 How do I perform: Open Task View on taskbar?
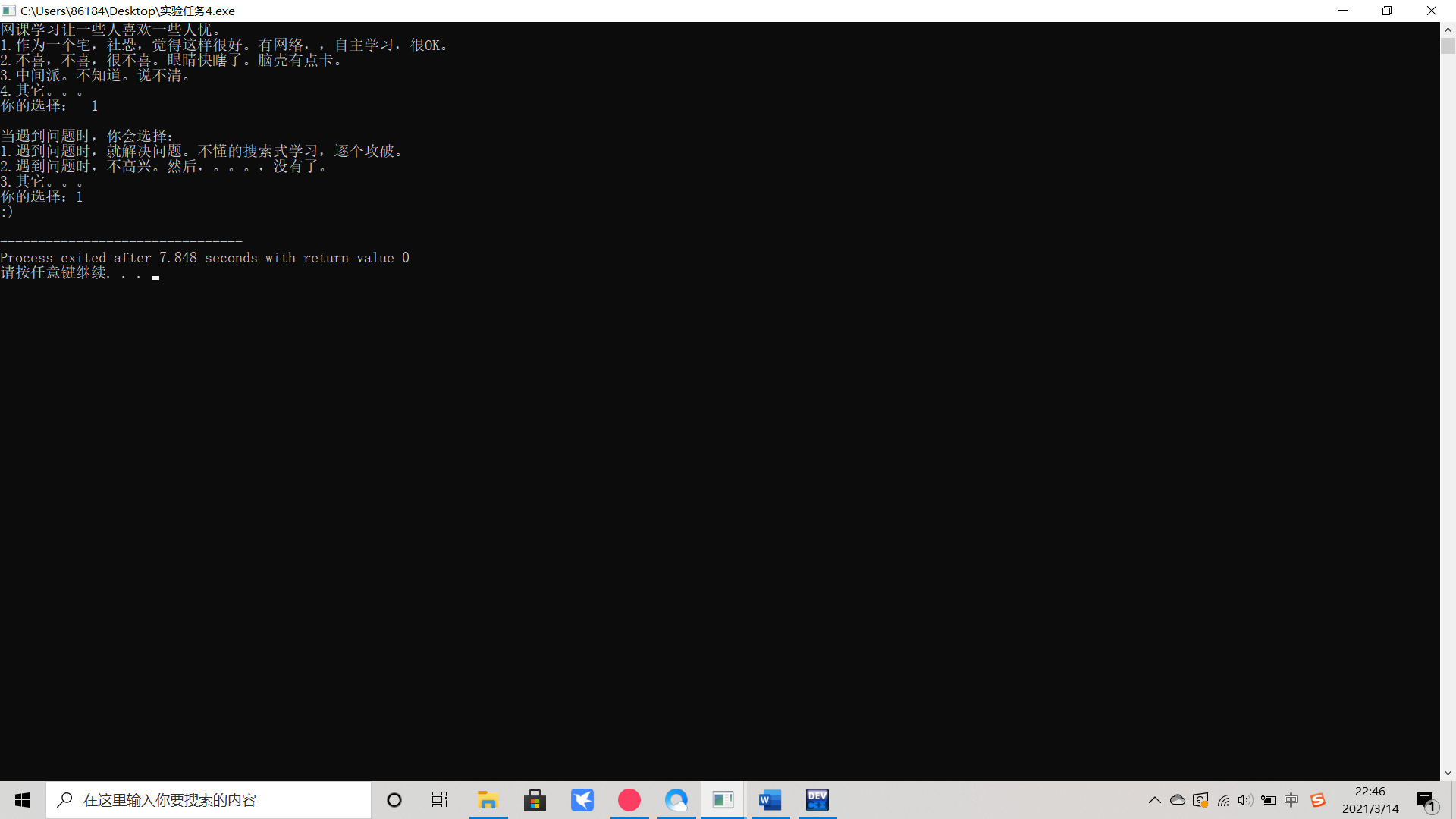coord(440,800)
